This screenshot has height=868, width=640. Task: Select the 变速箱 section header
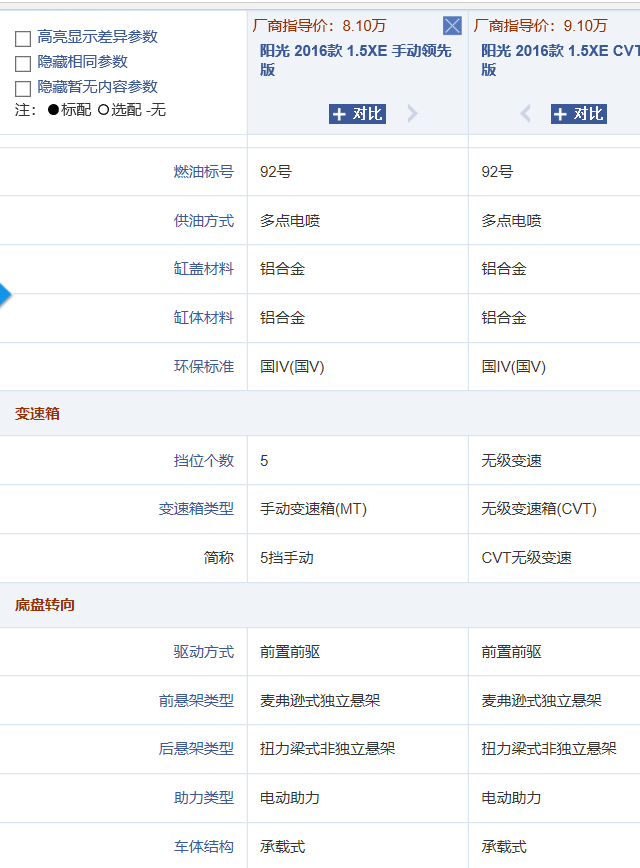pos(37,414)
